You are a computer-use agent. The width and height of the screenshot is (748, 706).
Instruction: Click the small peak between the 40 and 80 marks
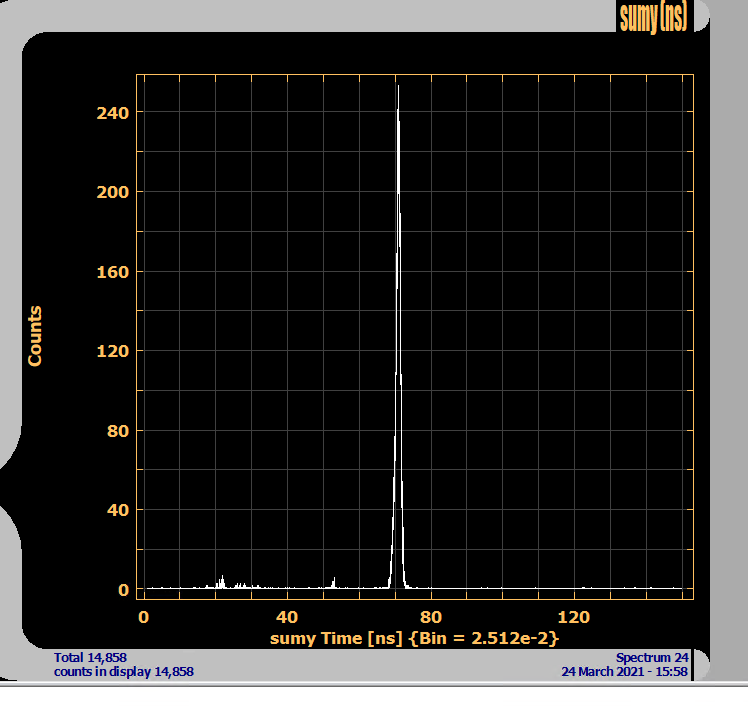pos(333,582)
